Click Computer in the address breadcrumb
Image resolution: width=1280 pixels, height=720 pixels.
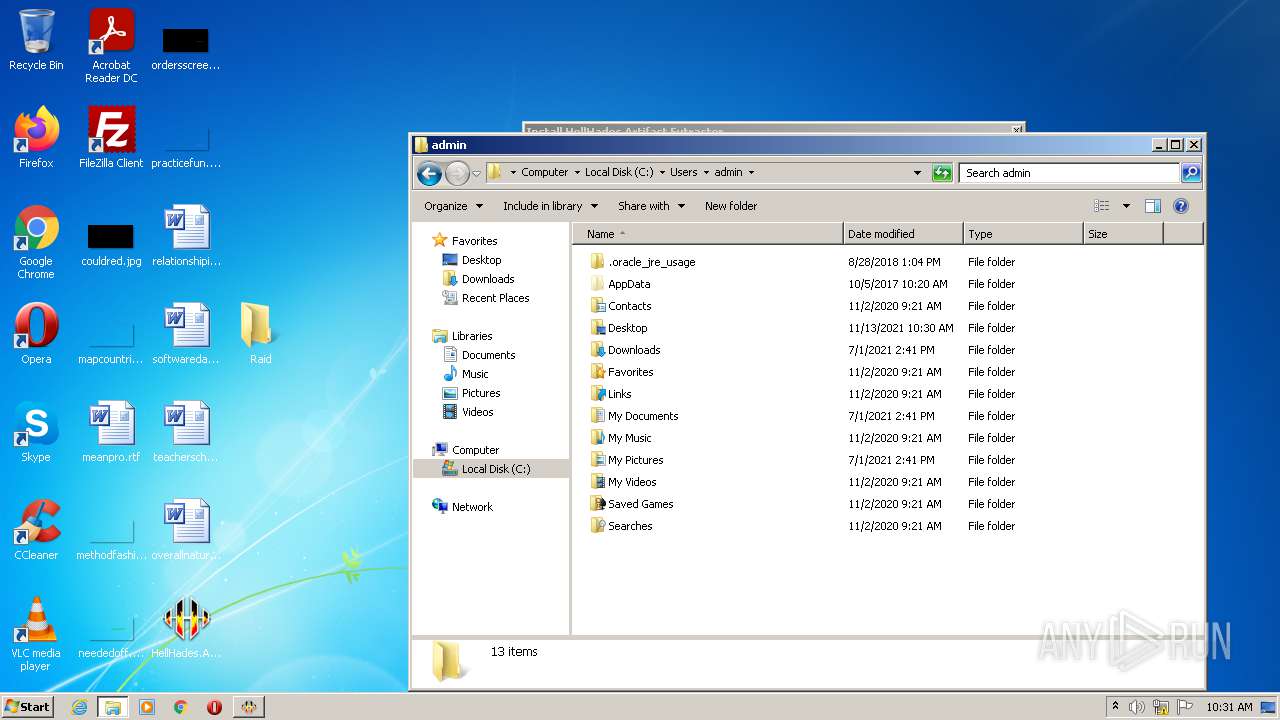pos(544,172)
